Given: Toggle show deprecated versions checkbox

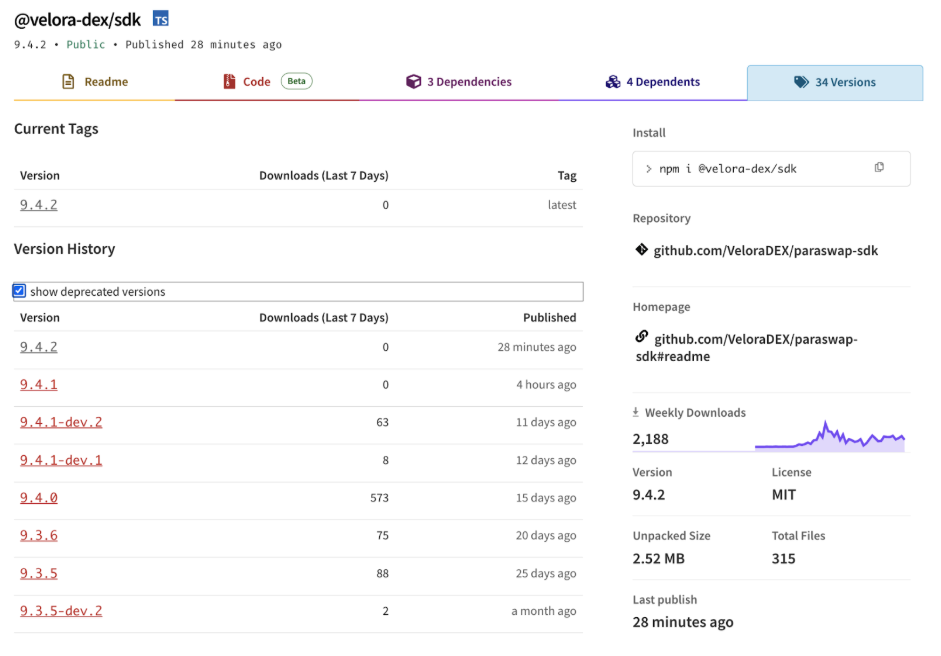Looking at the screenshot, I should tap(19, 291).
